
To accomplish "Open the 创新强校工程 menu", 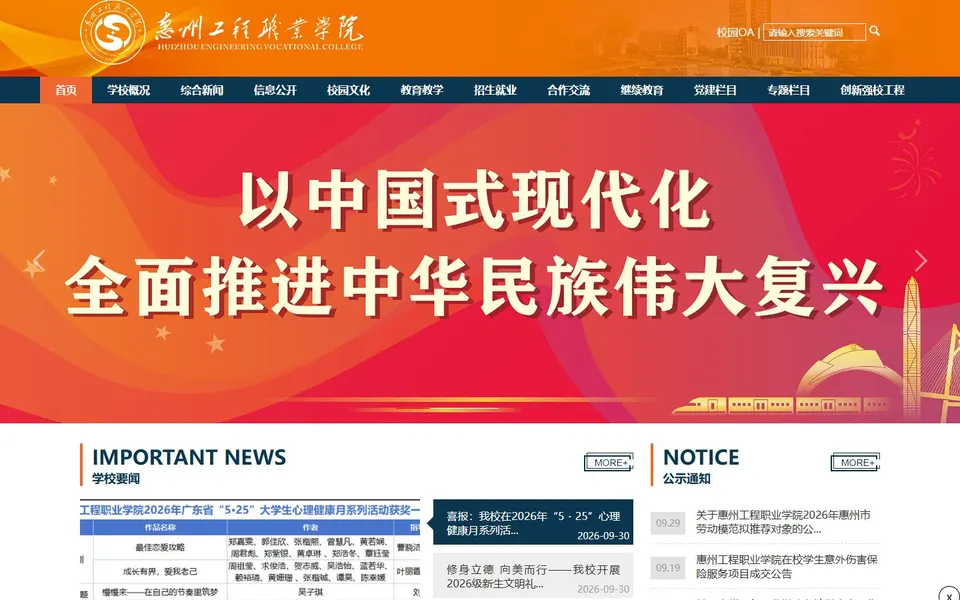I will pyautogui.click(x=872, y=90).
